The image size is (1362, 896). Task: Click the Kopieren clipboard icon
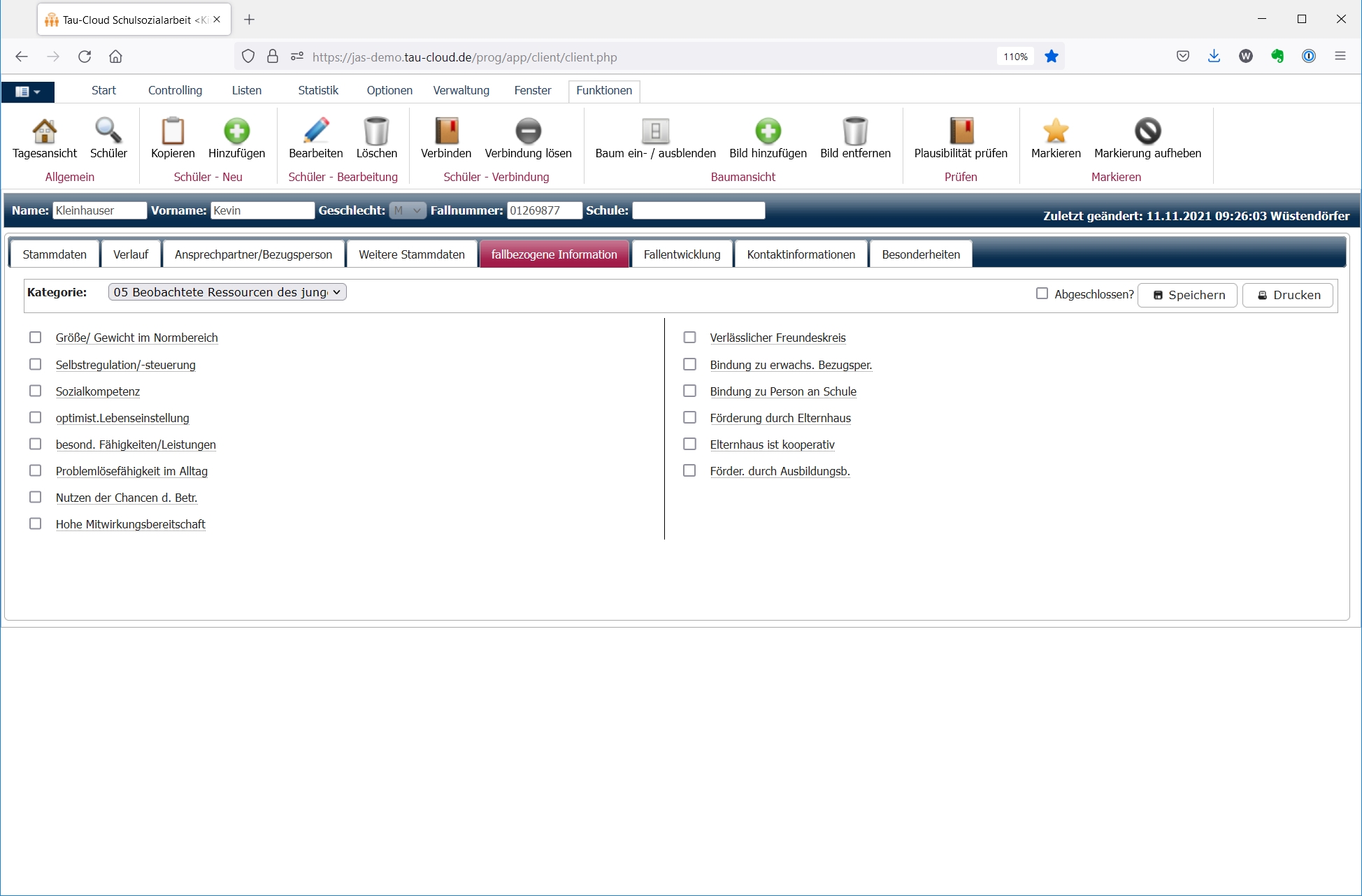(173, 131)
